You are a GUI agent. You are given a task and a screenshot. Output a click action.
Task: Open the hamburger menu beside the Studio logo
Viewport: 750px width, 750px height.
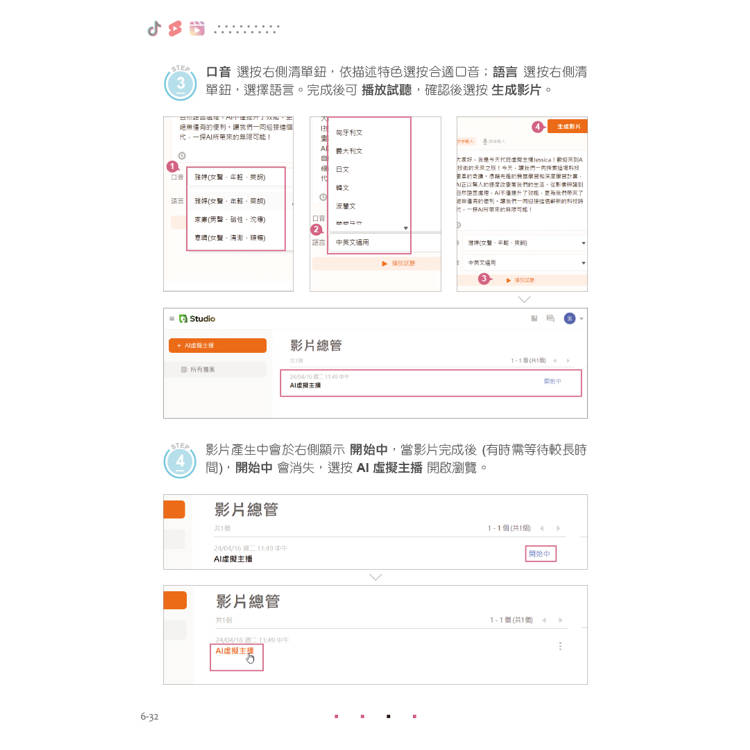click(172, 319)
